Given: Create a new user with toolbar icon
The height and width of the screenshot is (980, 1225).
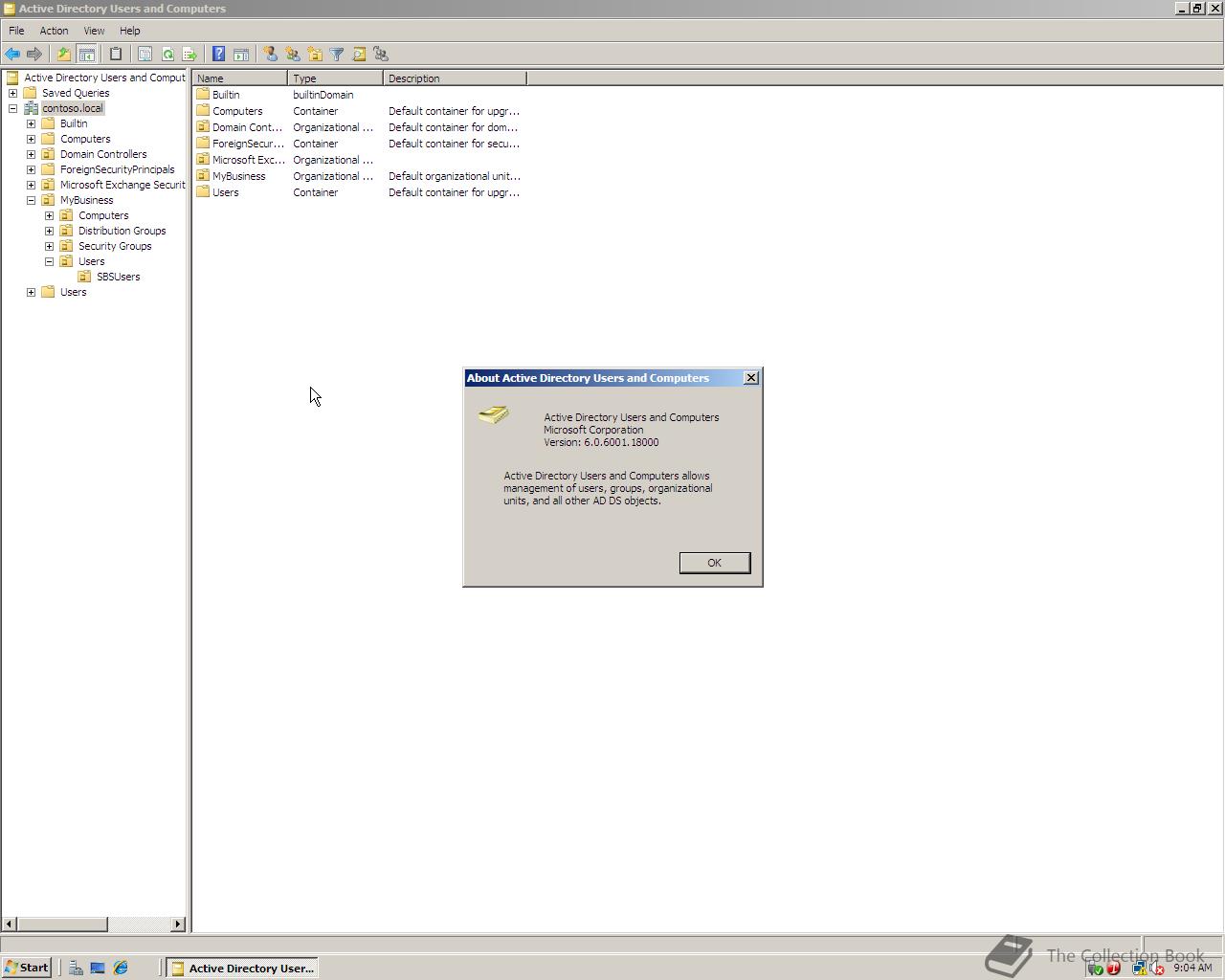Looking at the screenshot, I should pos(270,55).
